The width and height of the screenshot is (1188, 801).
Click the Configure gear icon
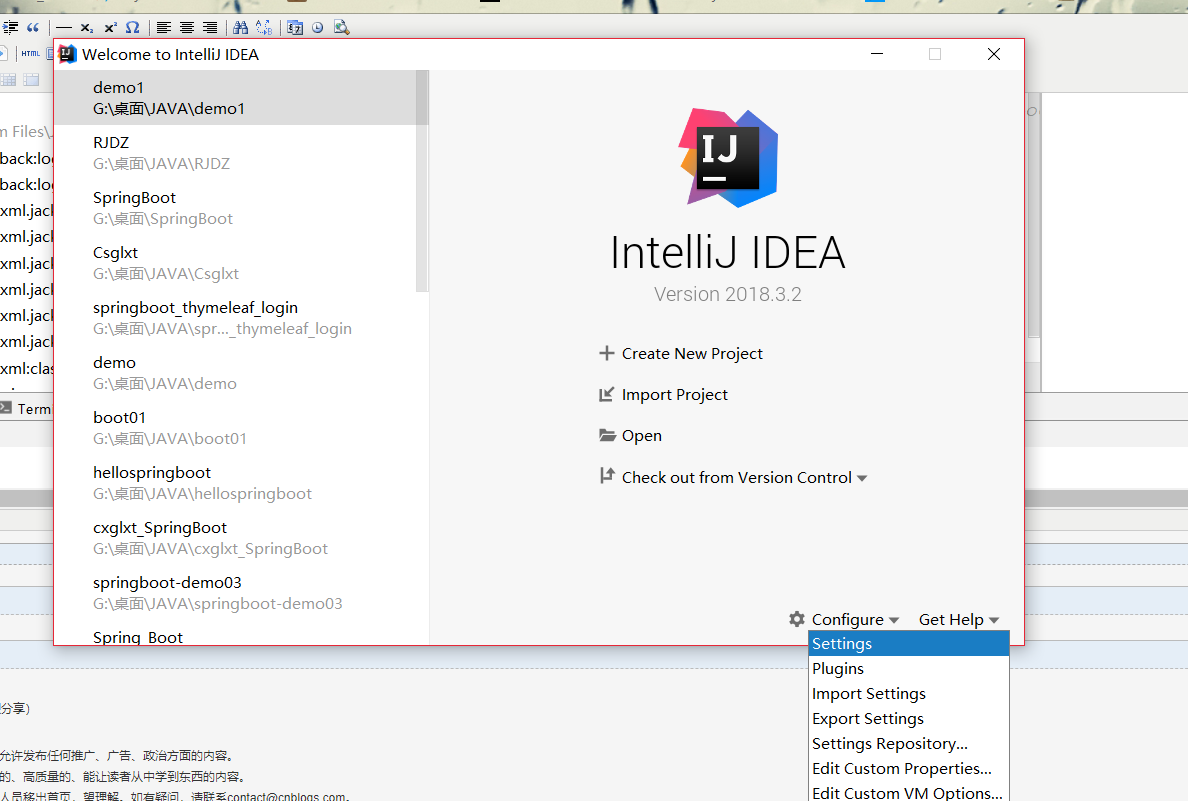pyautogui.click(x=796, y=619)
